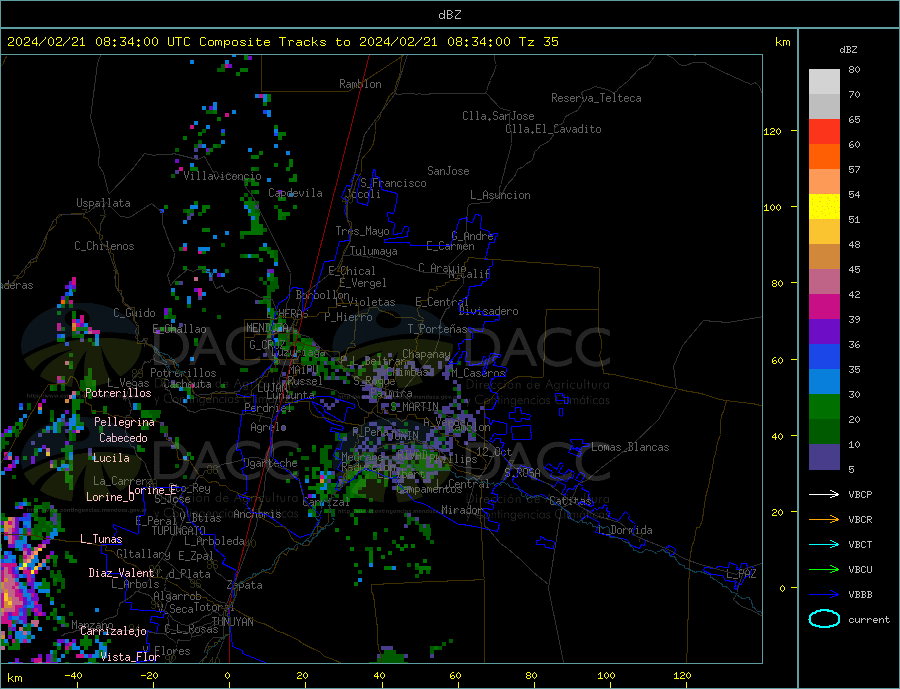900x689 pixels.
Task: Click the Capdevila map label
Action: click(295, 193)
